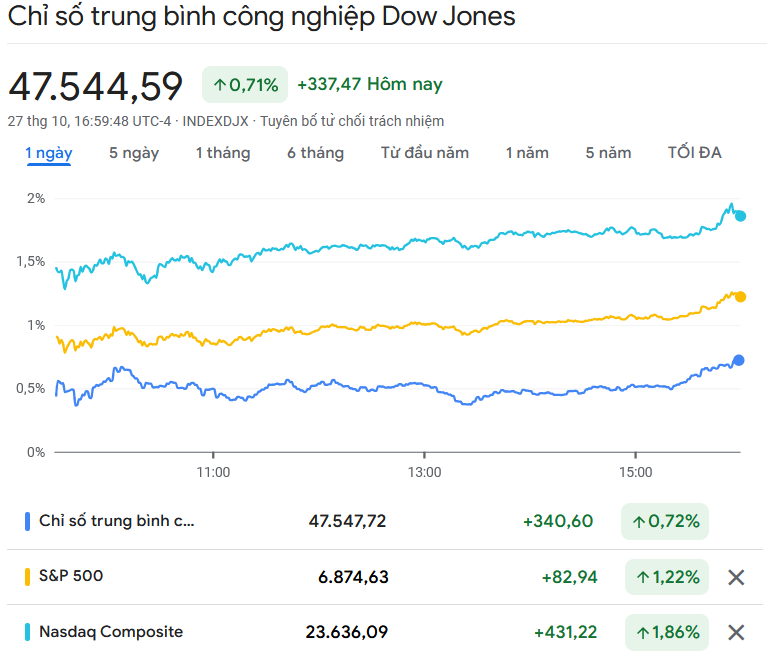The width and height of the screenshot is (767, 654).
Task: Click the chart at the 13:00 time mark
Action: pos(424,400)
